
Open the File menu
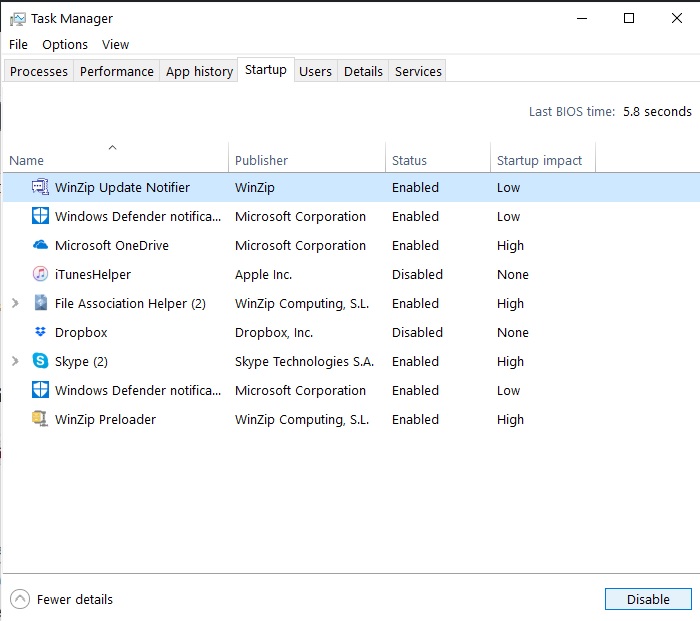click(18, 45)
